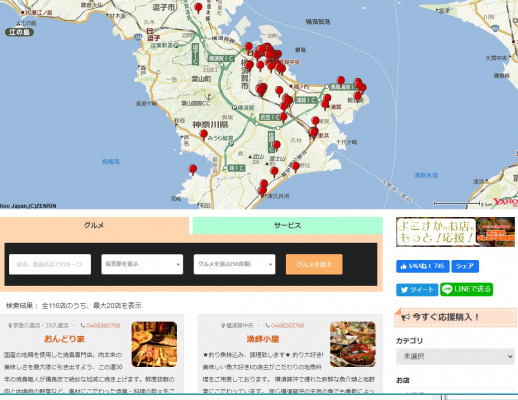Click the orange グルメを探す search button
Screen dimensions: 518x400
coord(314,264)
